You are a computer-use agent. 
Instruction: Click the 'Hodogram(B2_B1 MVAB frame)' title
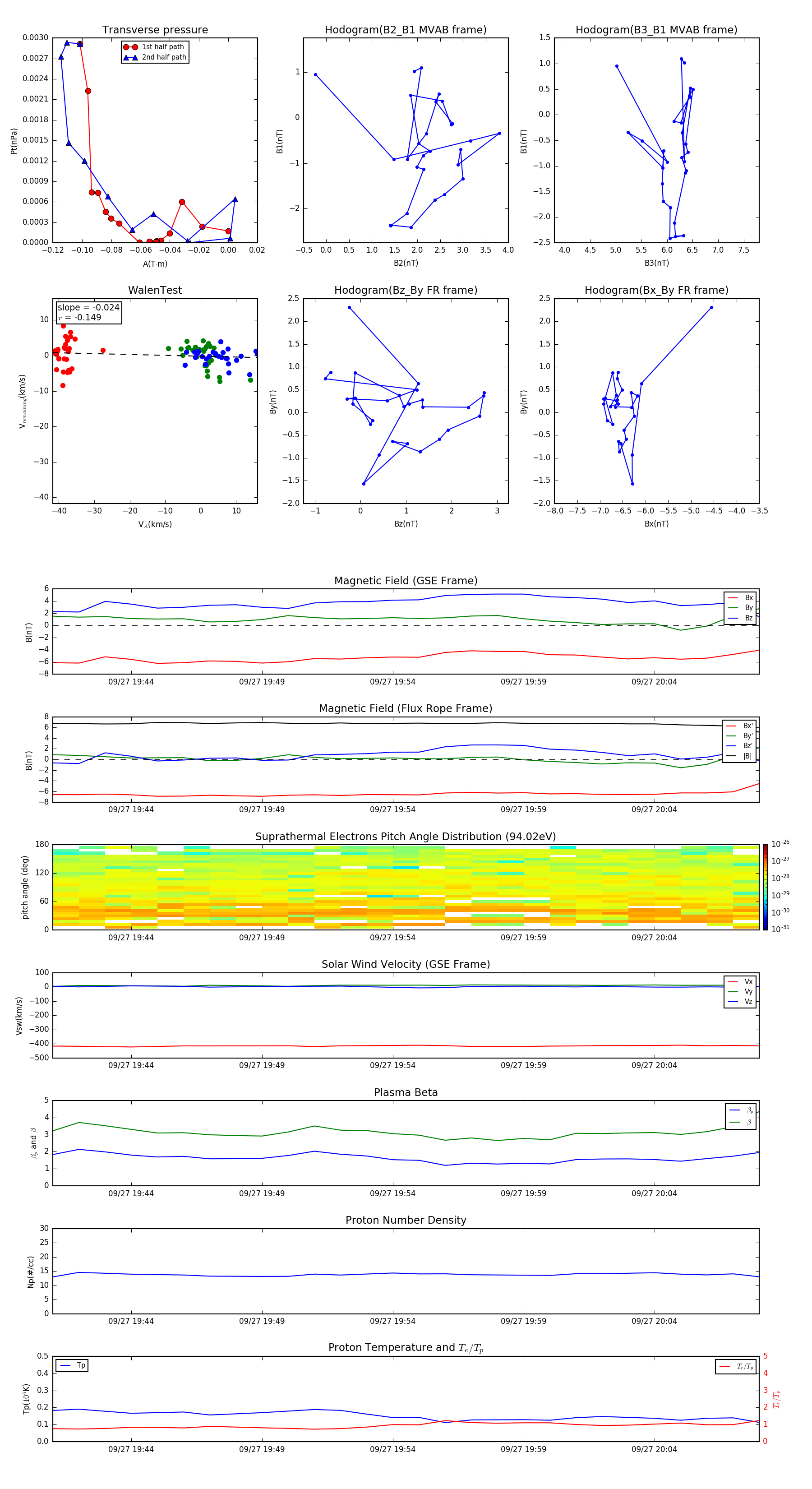point(406,30)
